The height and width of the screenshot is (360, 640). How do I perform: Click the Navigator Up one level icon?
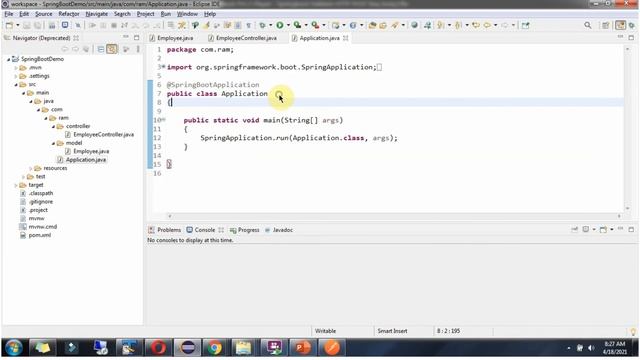point(86,49)
